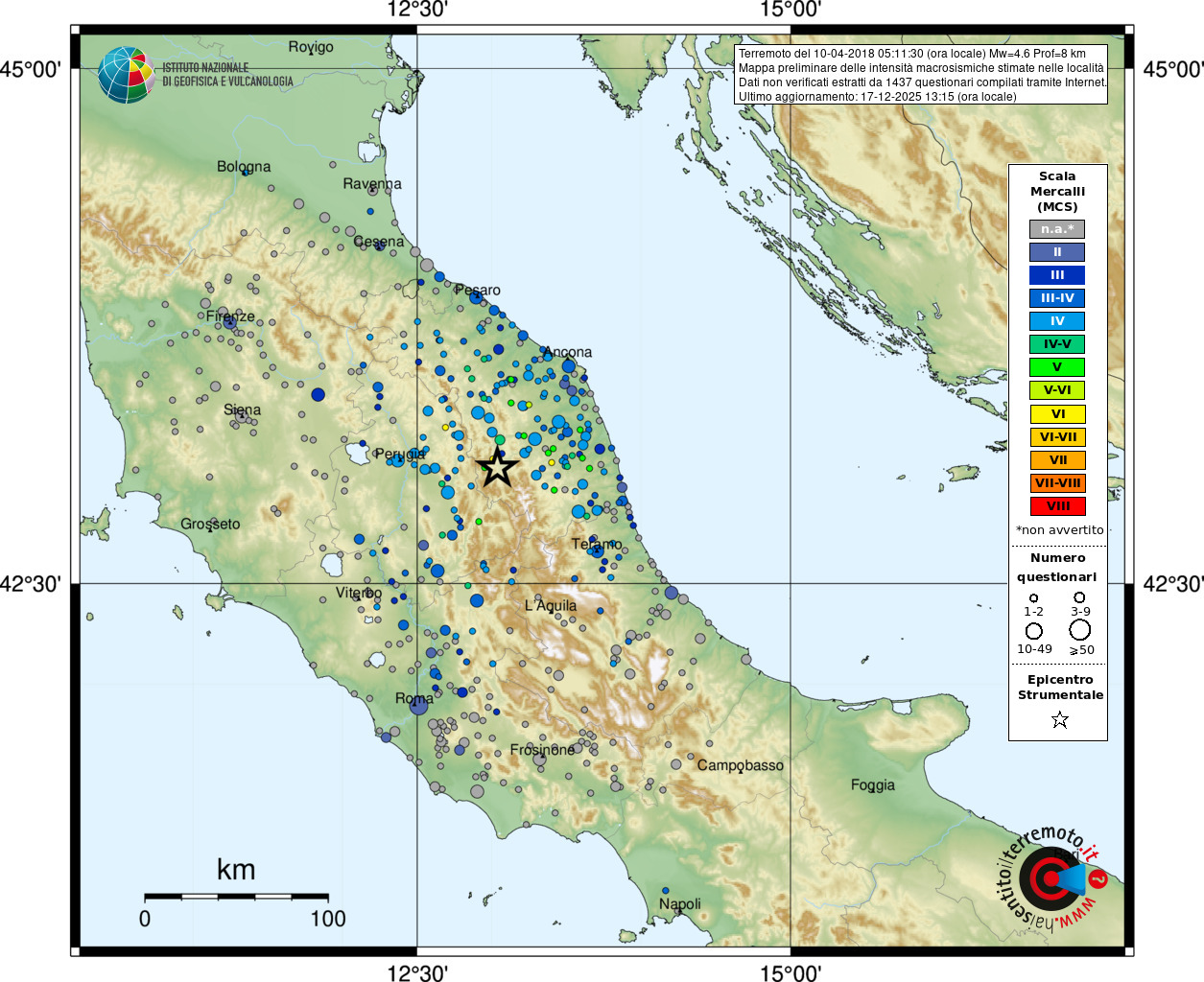Click the km scale bar

[x=236, y=897]
